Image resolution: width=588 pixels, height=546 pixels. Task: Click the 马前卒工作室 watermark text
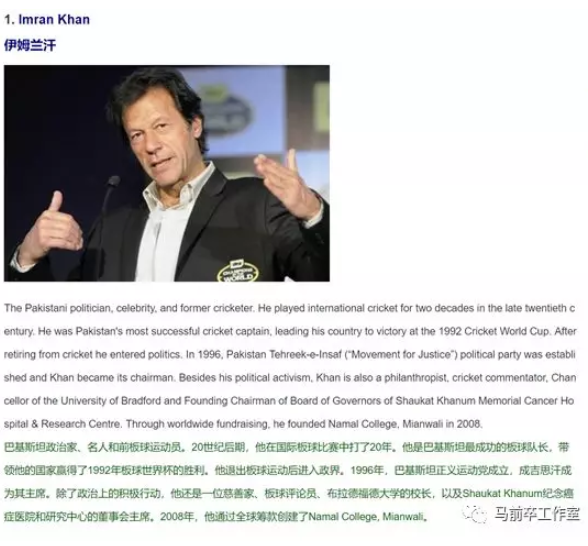[537, 514]
